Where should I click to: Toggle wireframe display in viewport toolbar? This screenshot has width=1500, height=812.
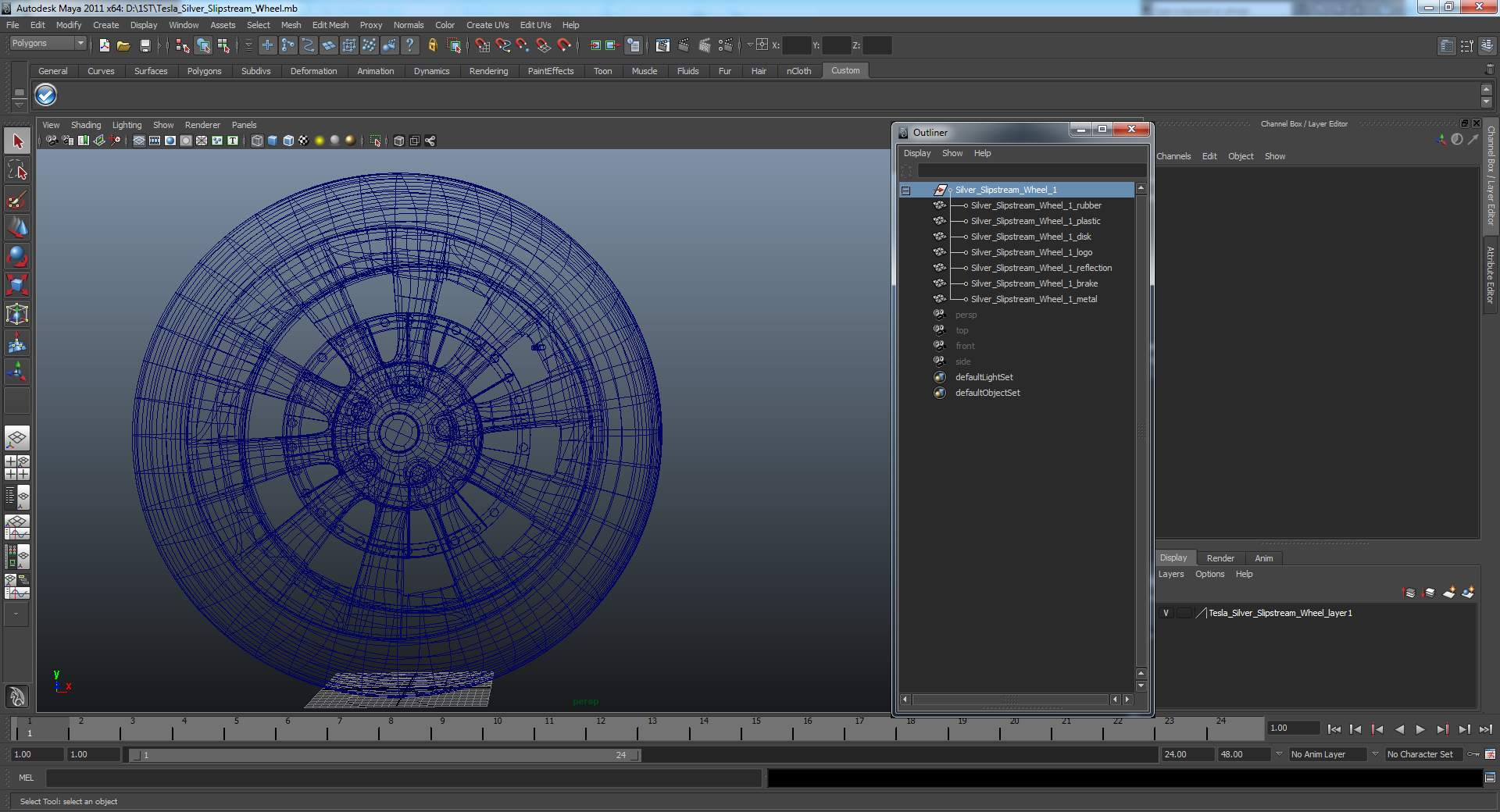[257, 141]
